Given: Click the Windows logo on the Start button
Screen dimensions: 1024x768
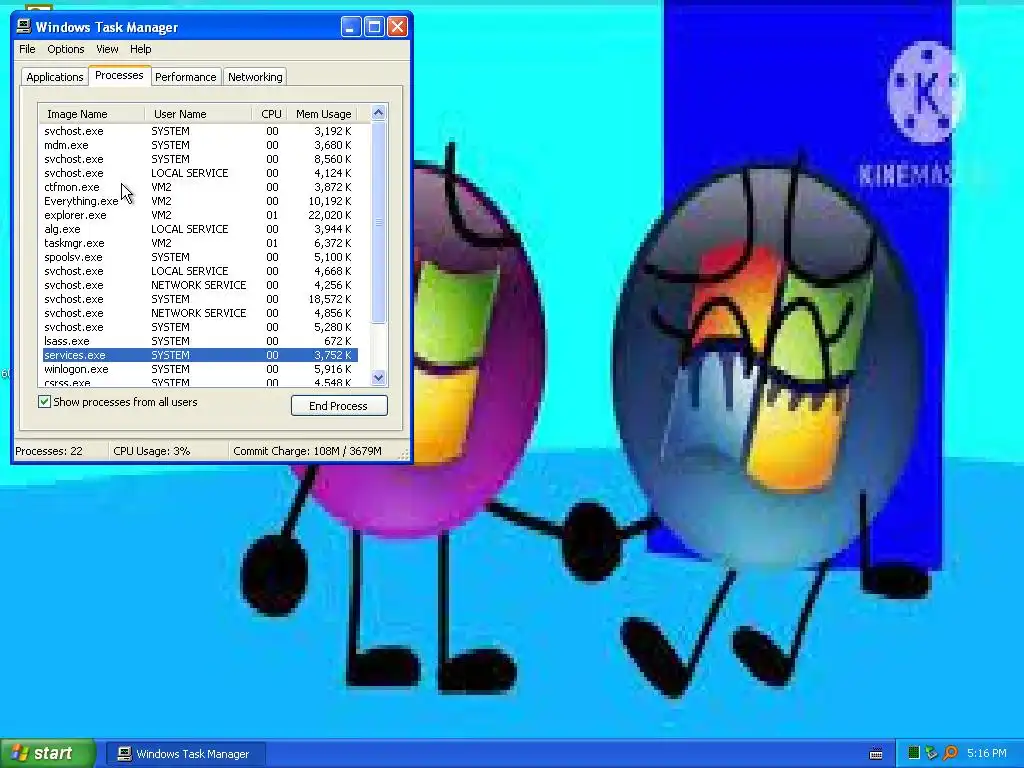Looking at the screenshot, I should pos(19,753).
